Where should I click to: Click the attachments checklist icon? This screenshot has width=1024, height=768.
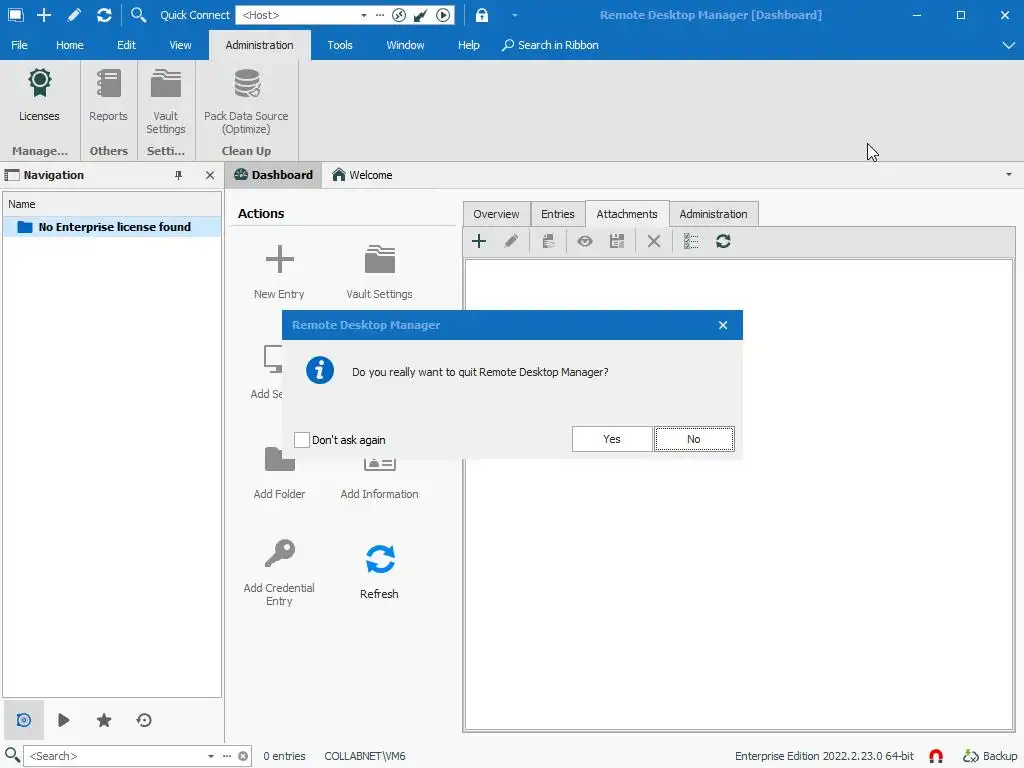691,241
